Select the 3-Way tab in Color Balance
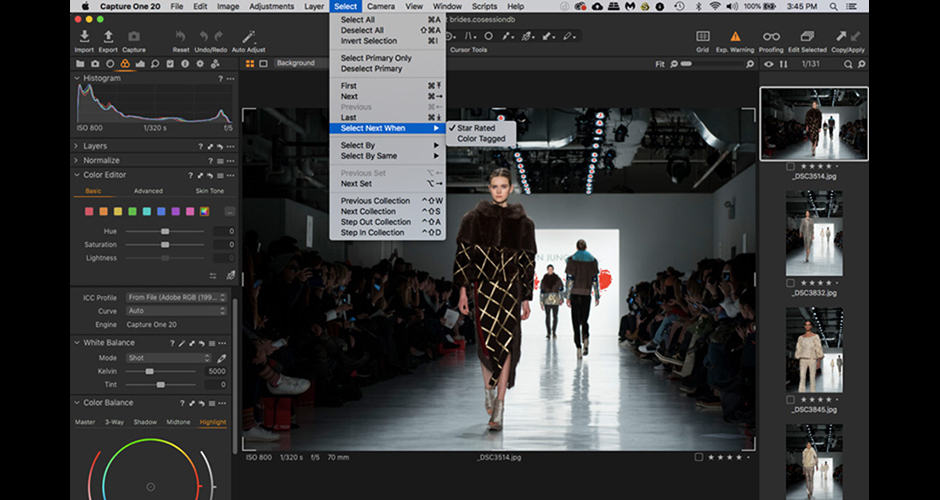 click(x=115, y=422)
